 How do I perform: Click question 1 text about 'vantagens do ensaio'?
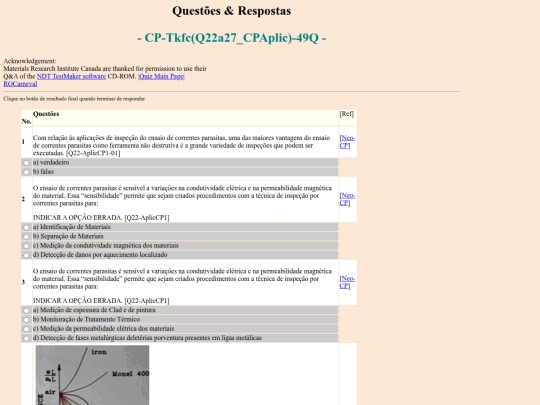tap(181, 145)
